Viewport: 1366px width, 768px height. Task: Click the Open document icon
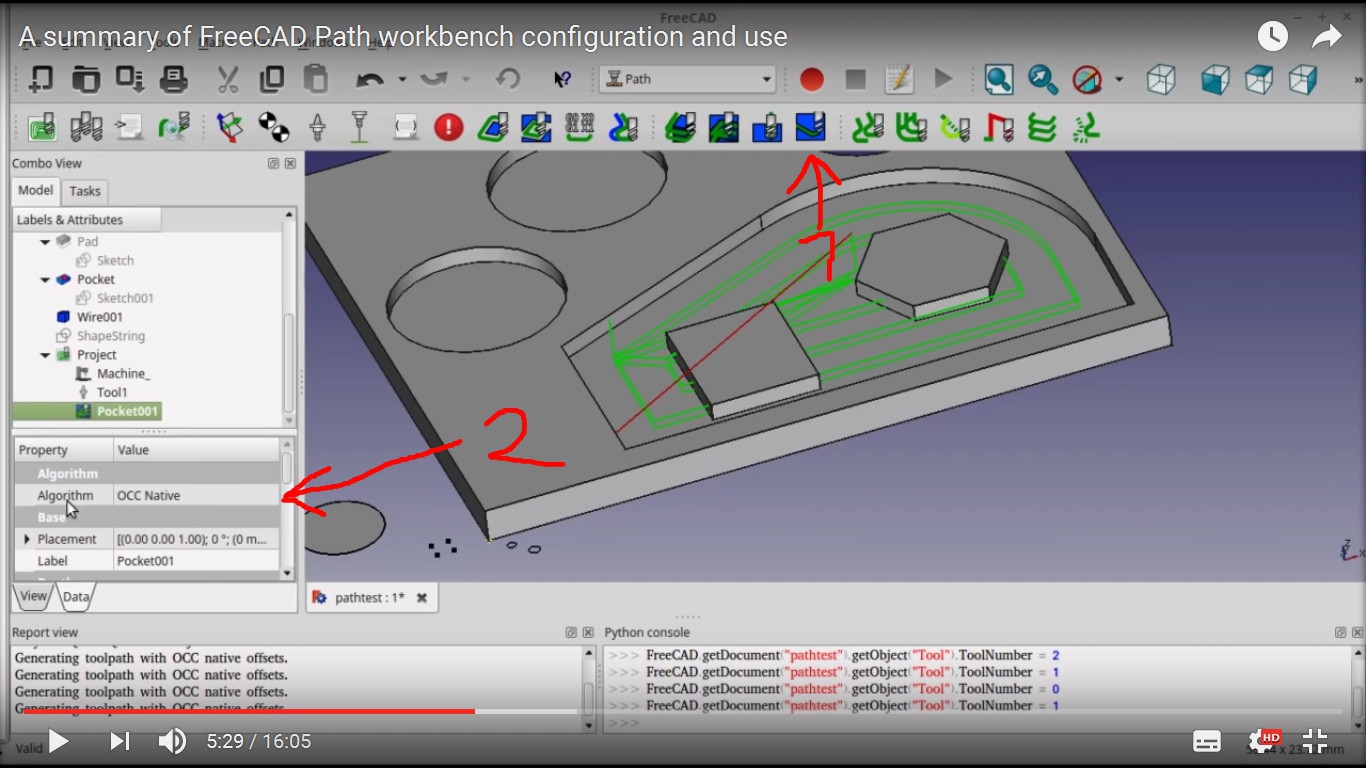(86, 79)
